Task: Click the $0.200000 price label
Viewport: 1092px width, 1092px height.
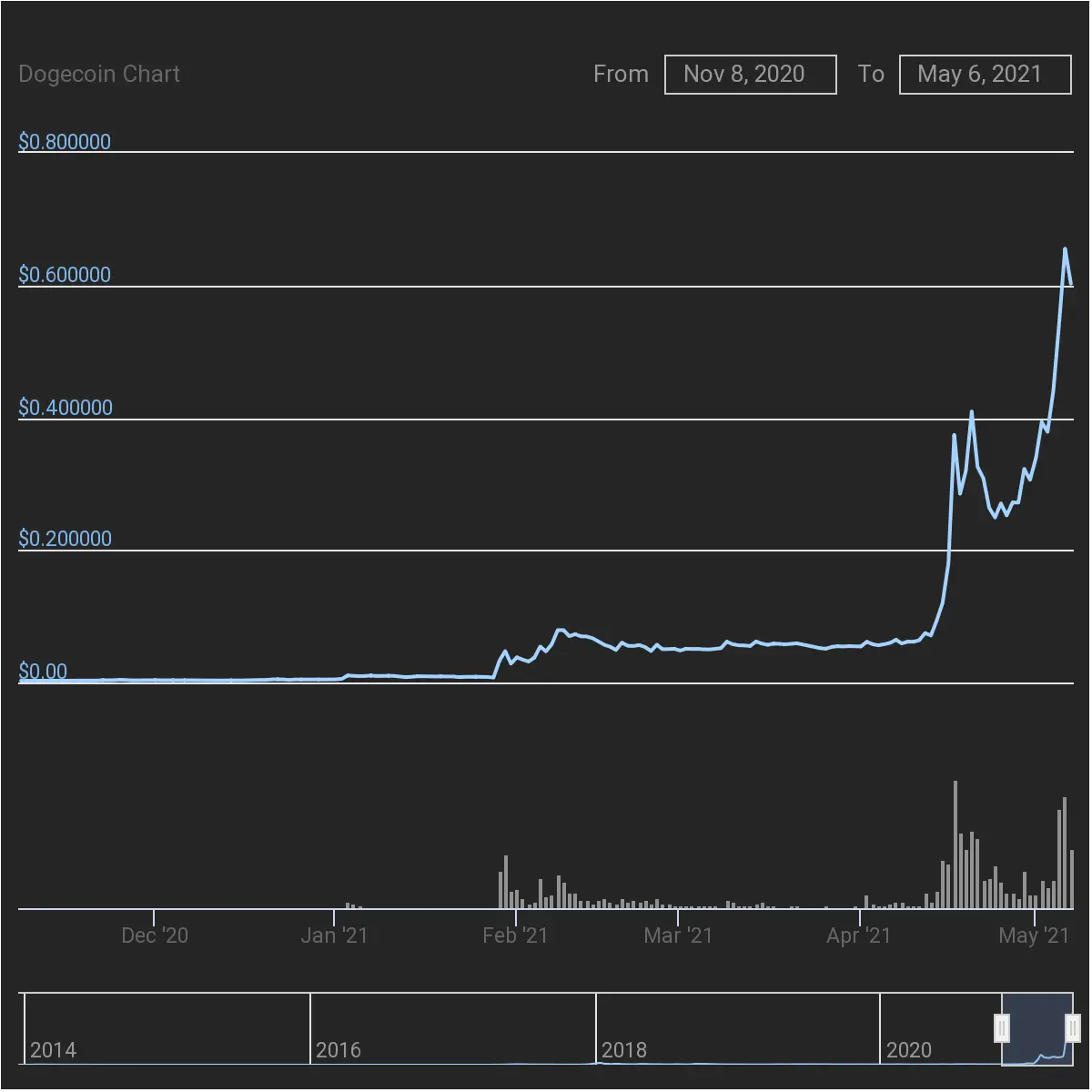Action: click(65, 539)
